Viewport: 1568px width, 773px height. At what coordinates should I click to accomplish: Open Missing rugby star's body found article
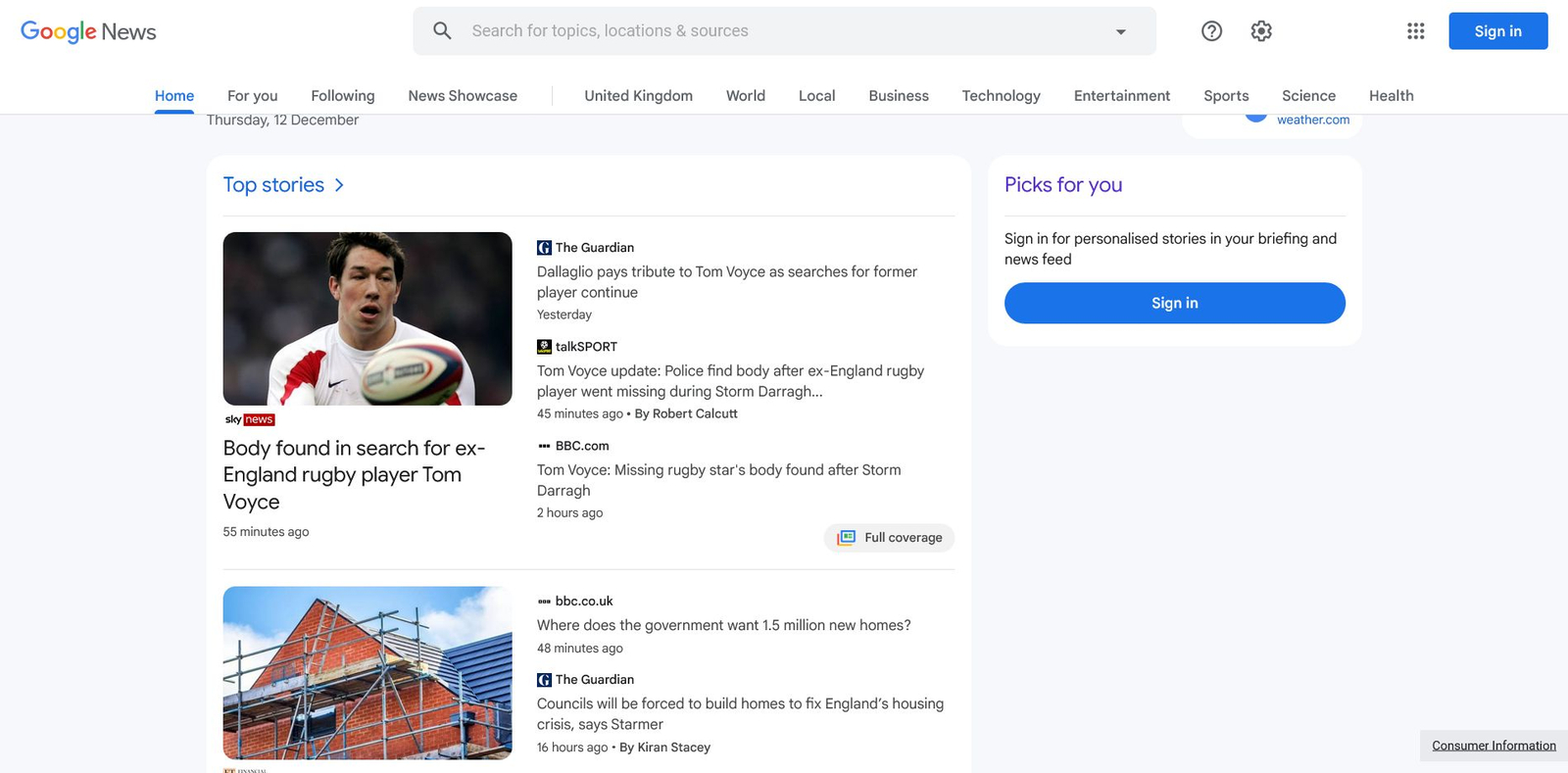(x=719, y=480)
